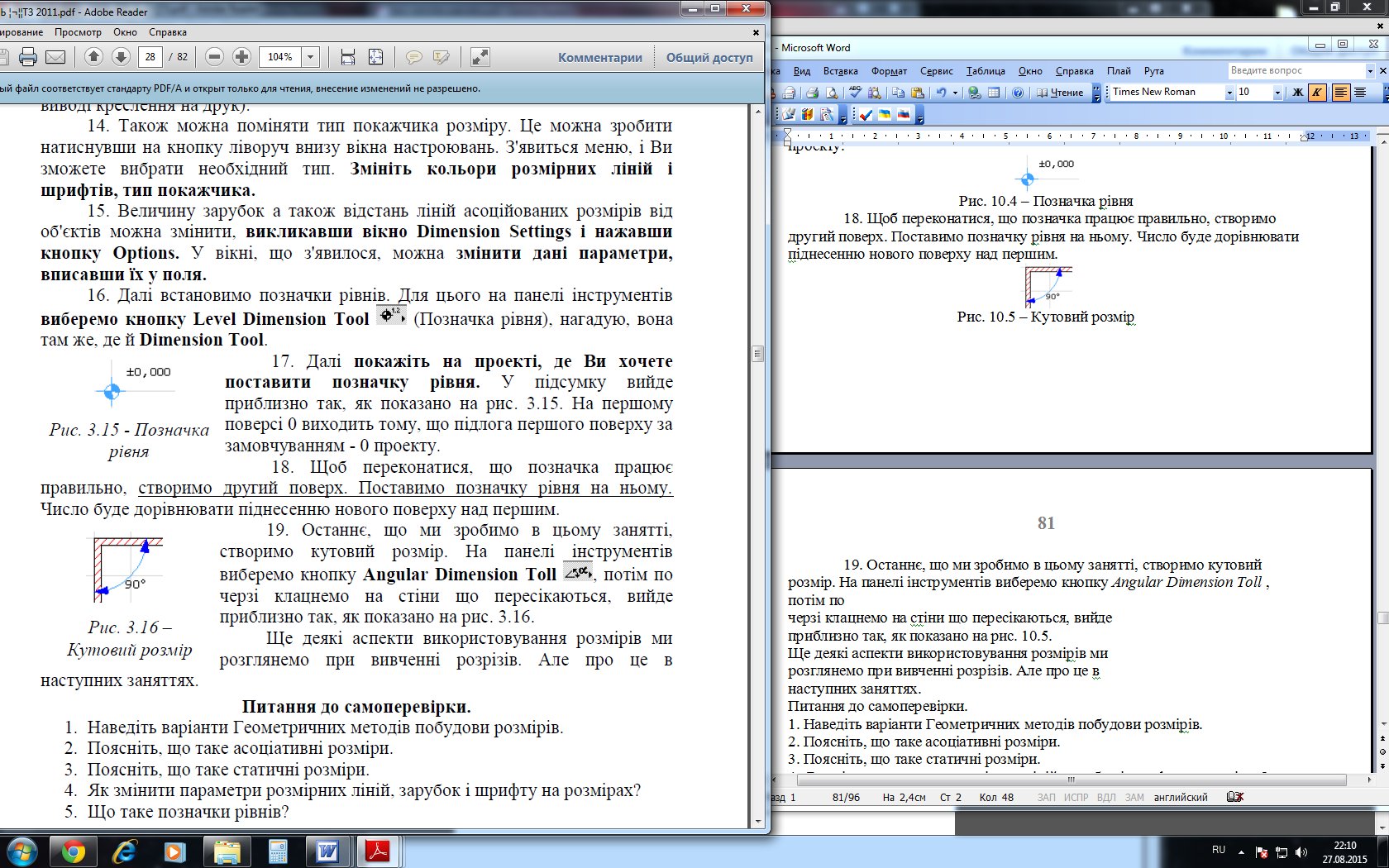Open Справка menu in Adobe Reader
This screenshot has width=1389, height=868.
coord(168,32)
